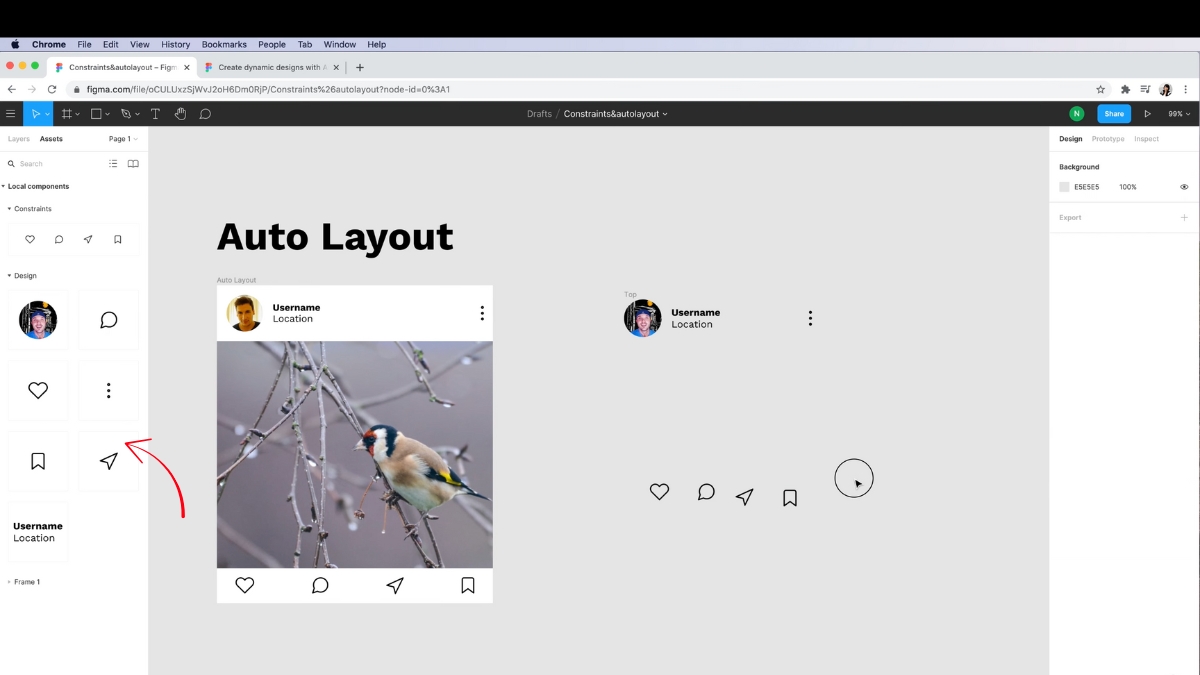Open the team library book icon

click(133, 164)
